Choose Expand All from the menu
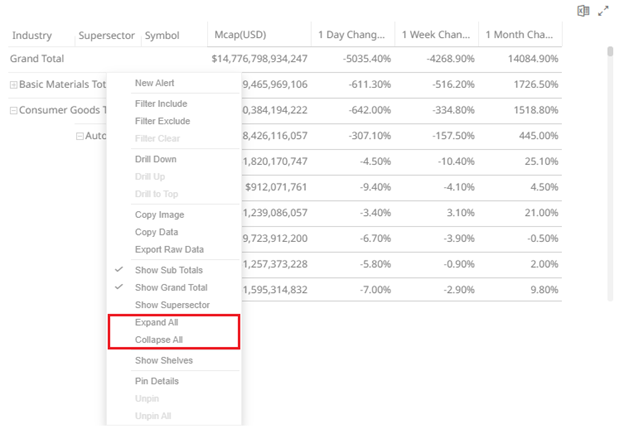624x429 pixels. click(157, 323)
